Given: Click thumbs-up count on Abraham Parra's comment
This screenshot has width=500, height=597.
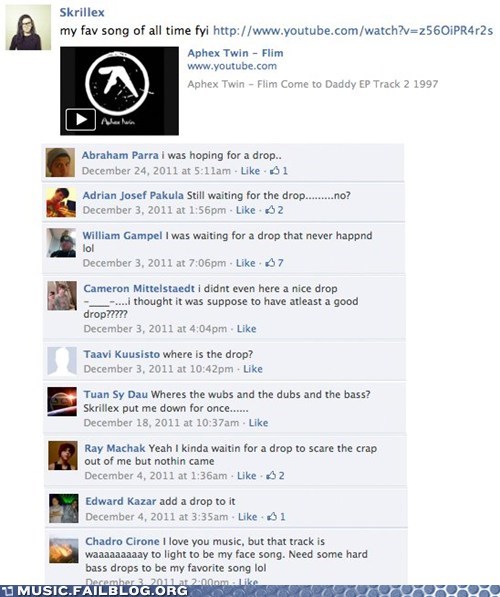Looking at the screenshot, I should [x=285, y=171].
